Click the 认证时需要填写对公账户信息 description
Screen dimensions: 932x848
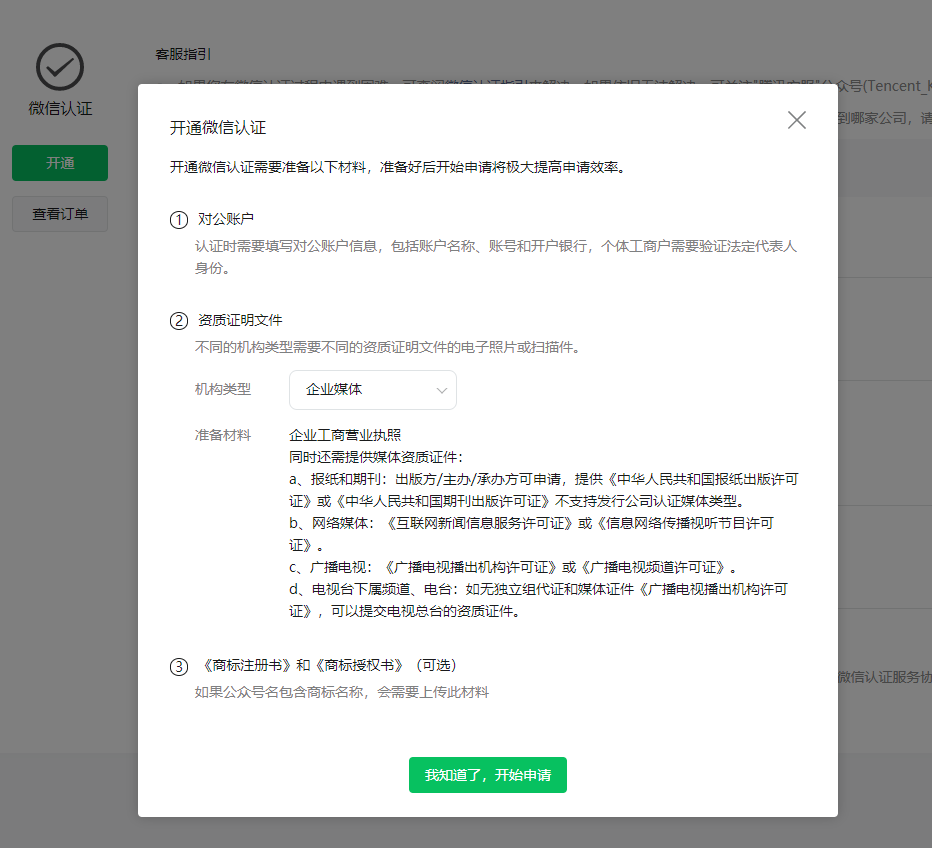496,257
